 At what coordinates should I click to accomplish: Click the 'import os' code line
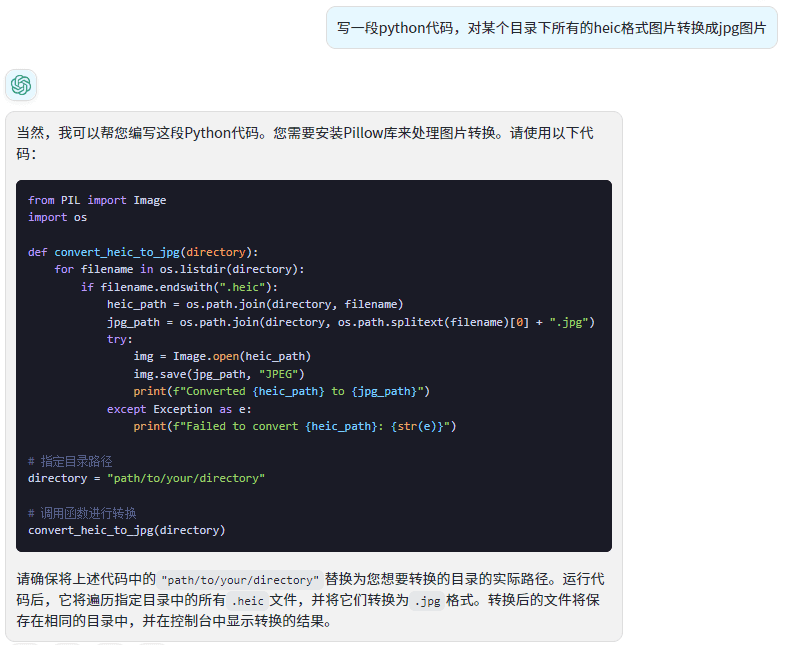click(x=57, y=217)
